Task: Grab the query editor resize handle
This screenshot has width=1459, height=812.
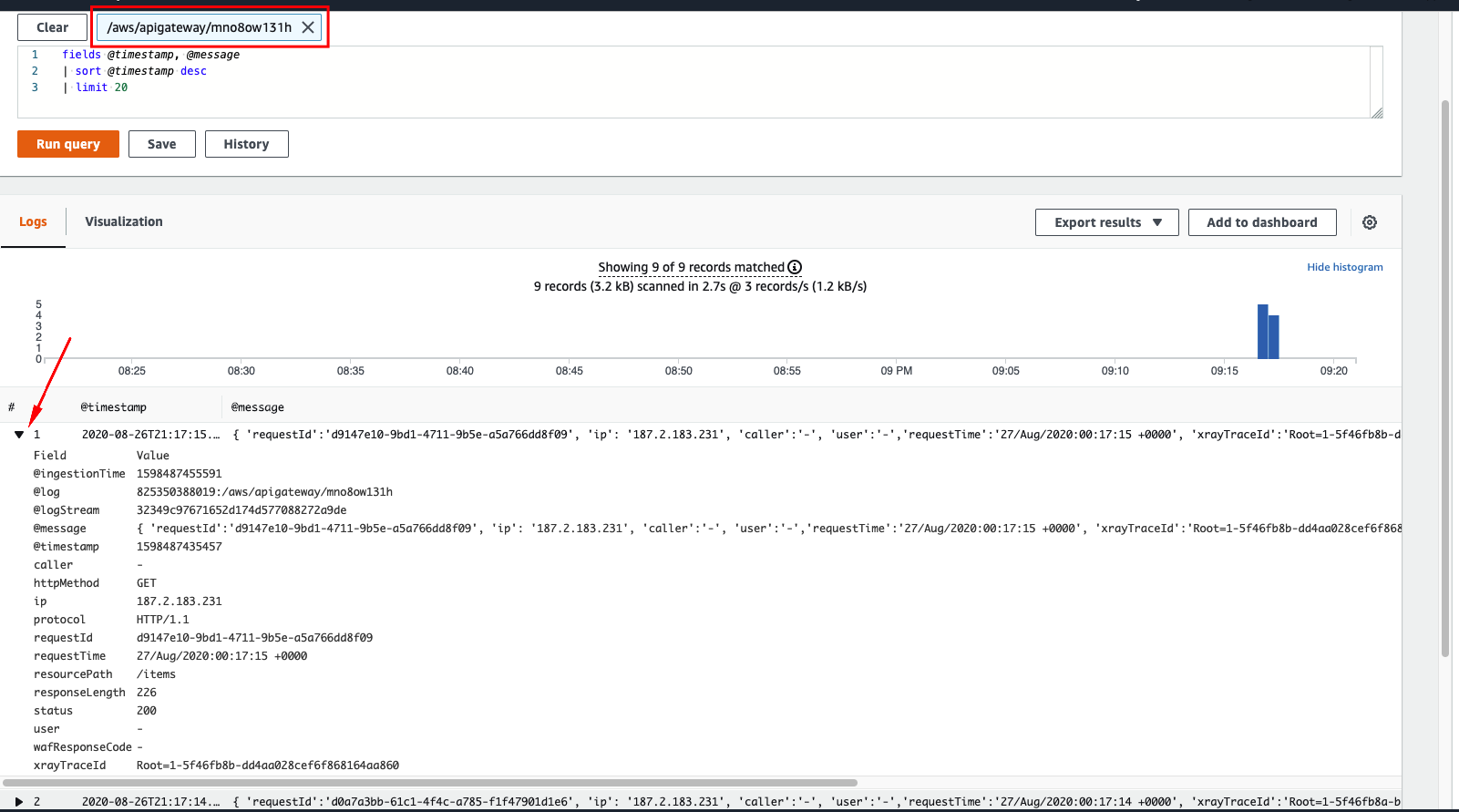Action: pos(1377,112)
